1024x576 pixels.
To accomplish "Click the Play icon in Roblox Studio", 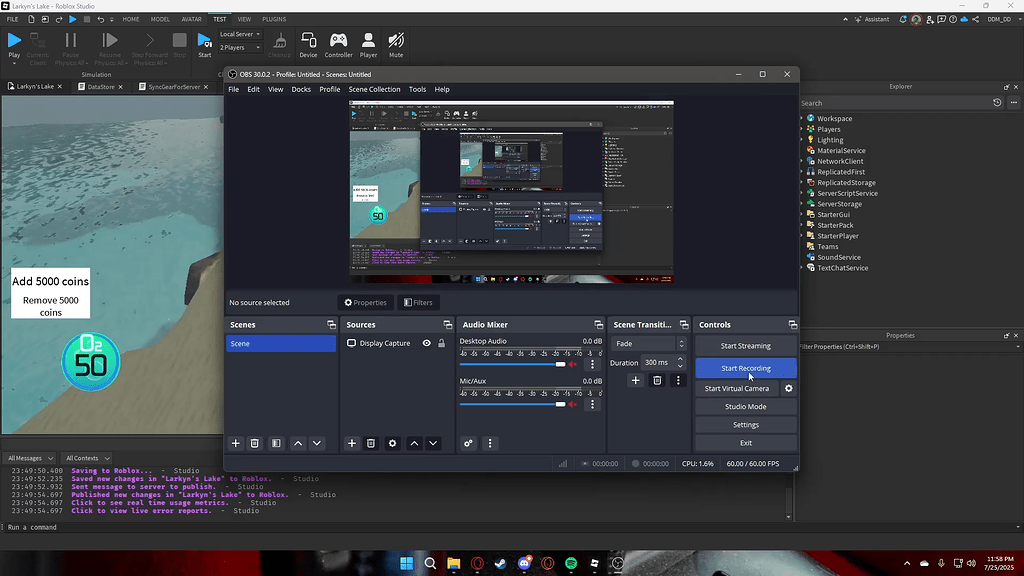I will point(14,40).
